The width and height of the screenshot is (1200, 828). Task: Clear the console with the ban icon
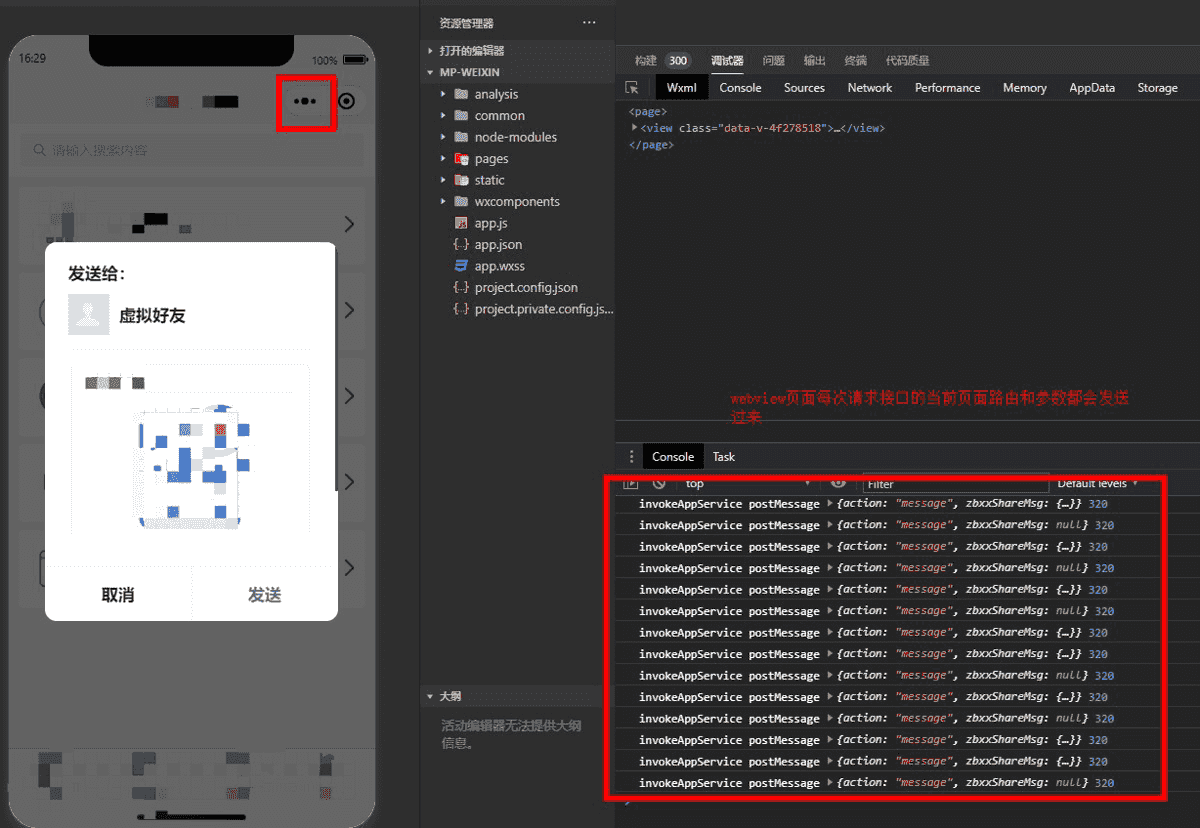tap(658, 484)
